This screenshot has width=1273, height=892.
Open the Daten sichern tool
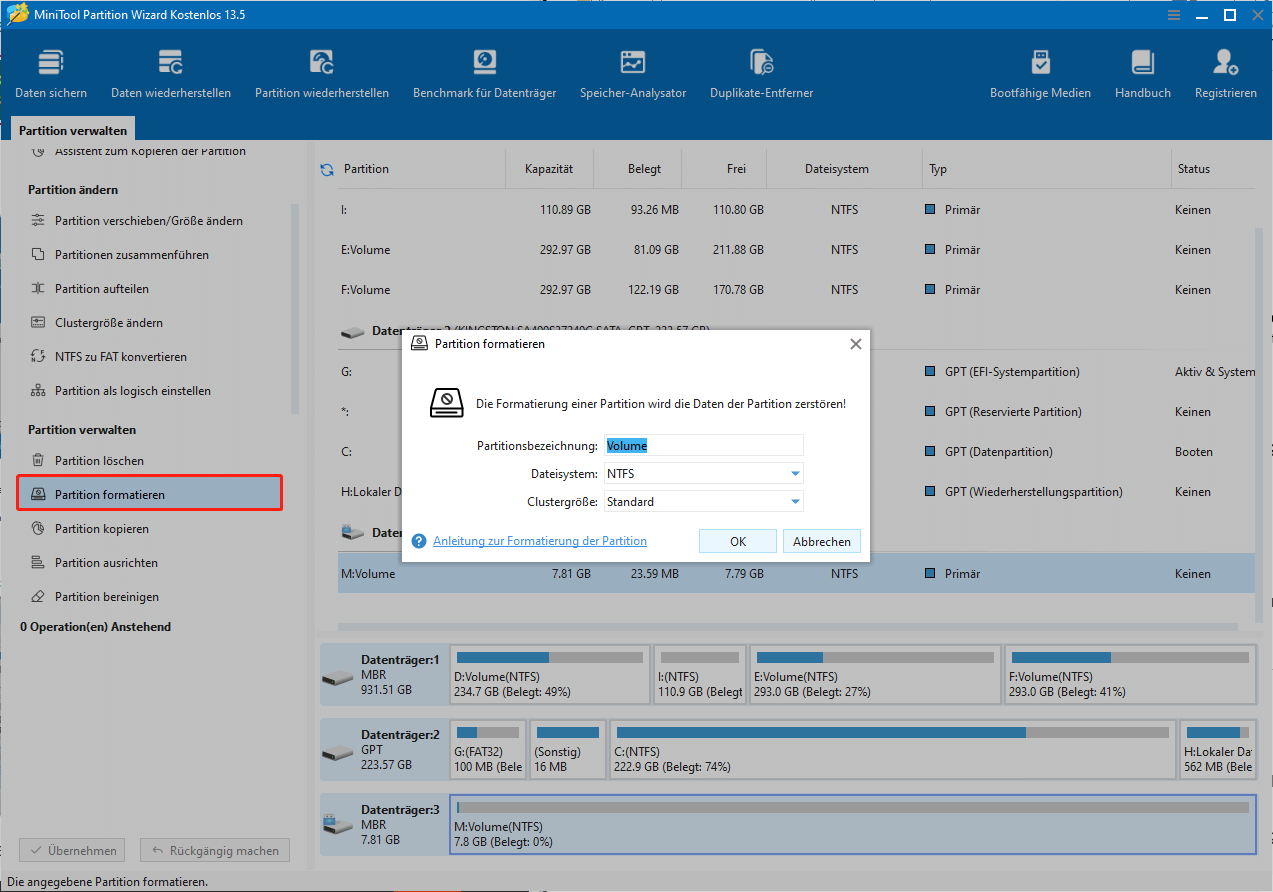click(50, 72)
